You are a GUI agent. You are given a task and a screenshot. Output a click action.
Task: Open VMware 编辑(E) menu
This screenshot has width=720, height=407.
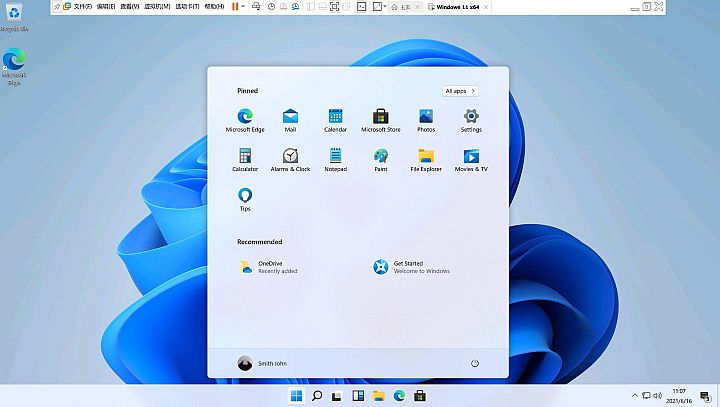pos(106,7)
